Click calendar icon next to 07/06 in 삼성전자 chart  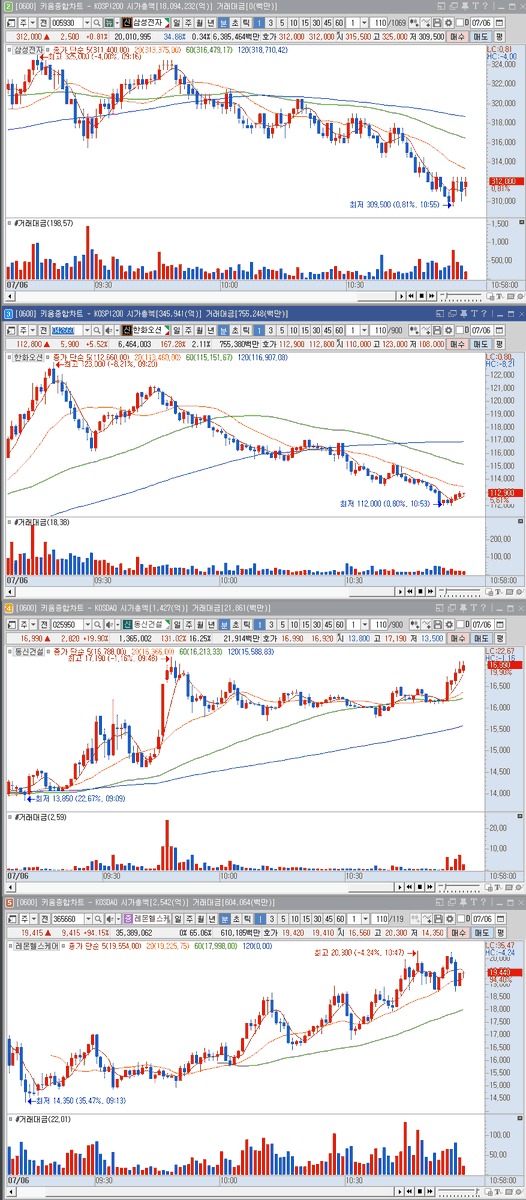point(500,21)
